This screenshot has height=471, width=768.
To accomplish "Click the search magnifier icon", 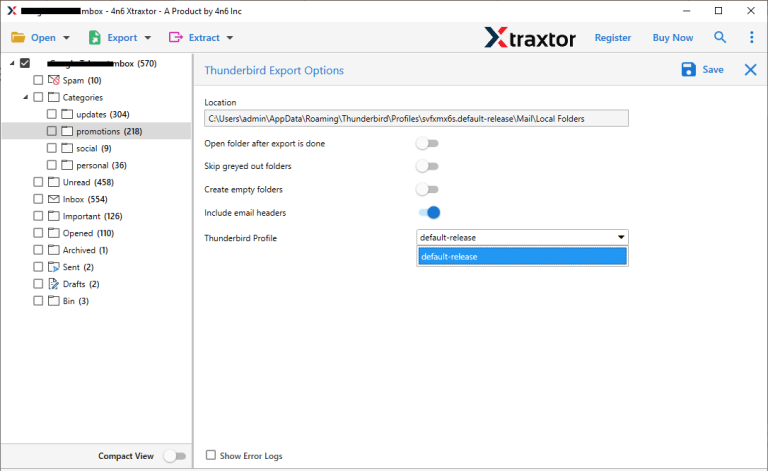I will (720, 38).
